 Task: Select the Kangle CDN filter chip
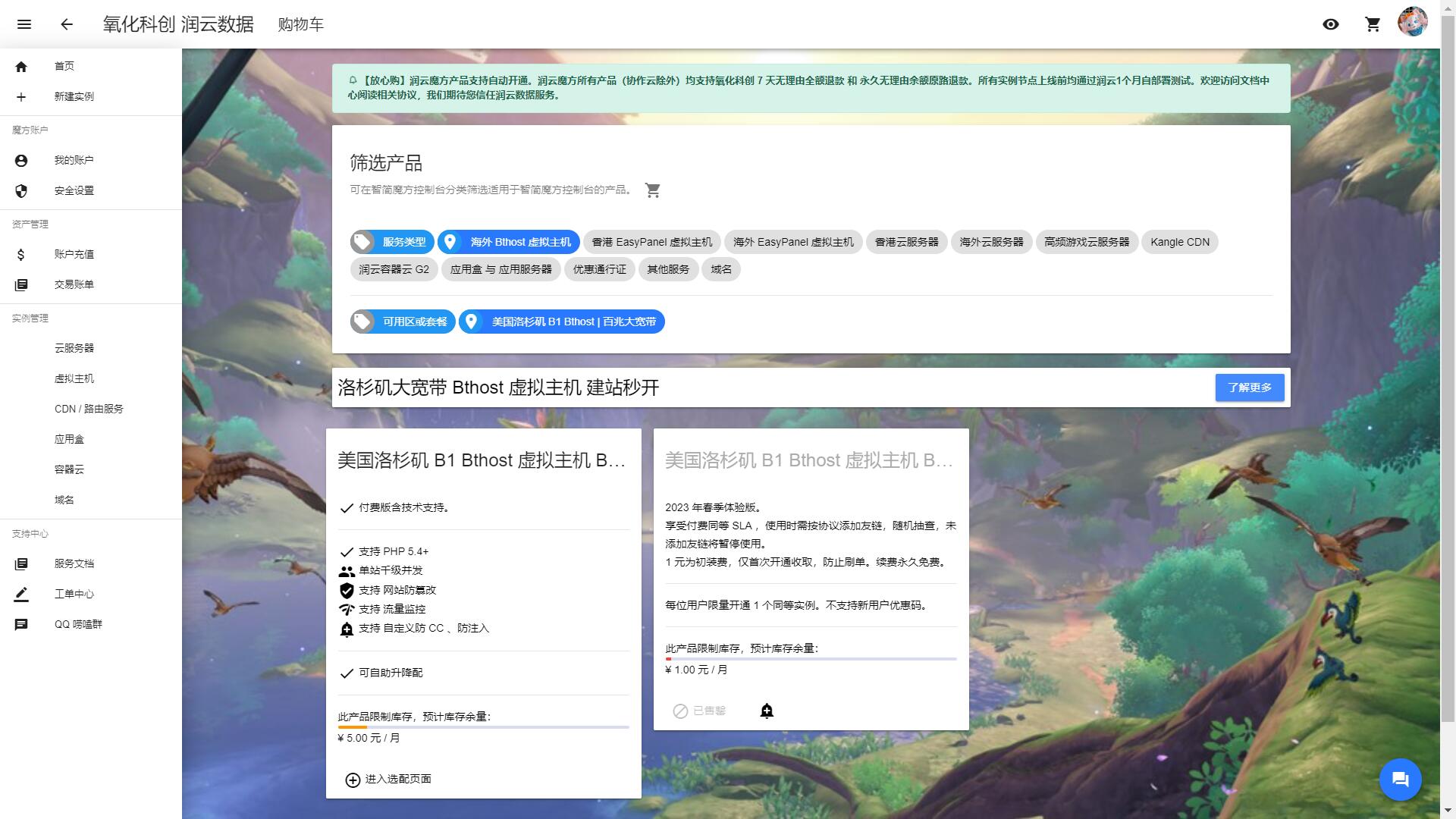coord(1180,242)
